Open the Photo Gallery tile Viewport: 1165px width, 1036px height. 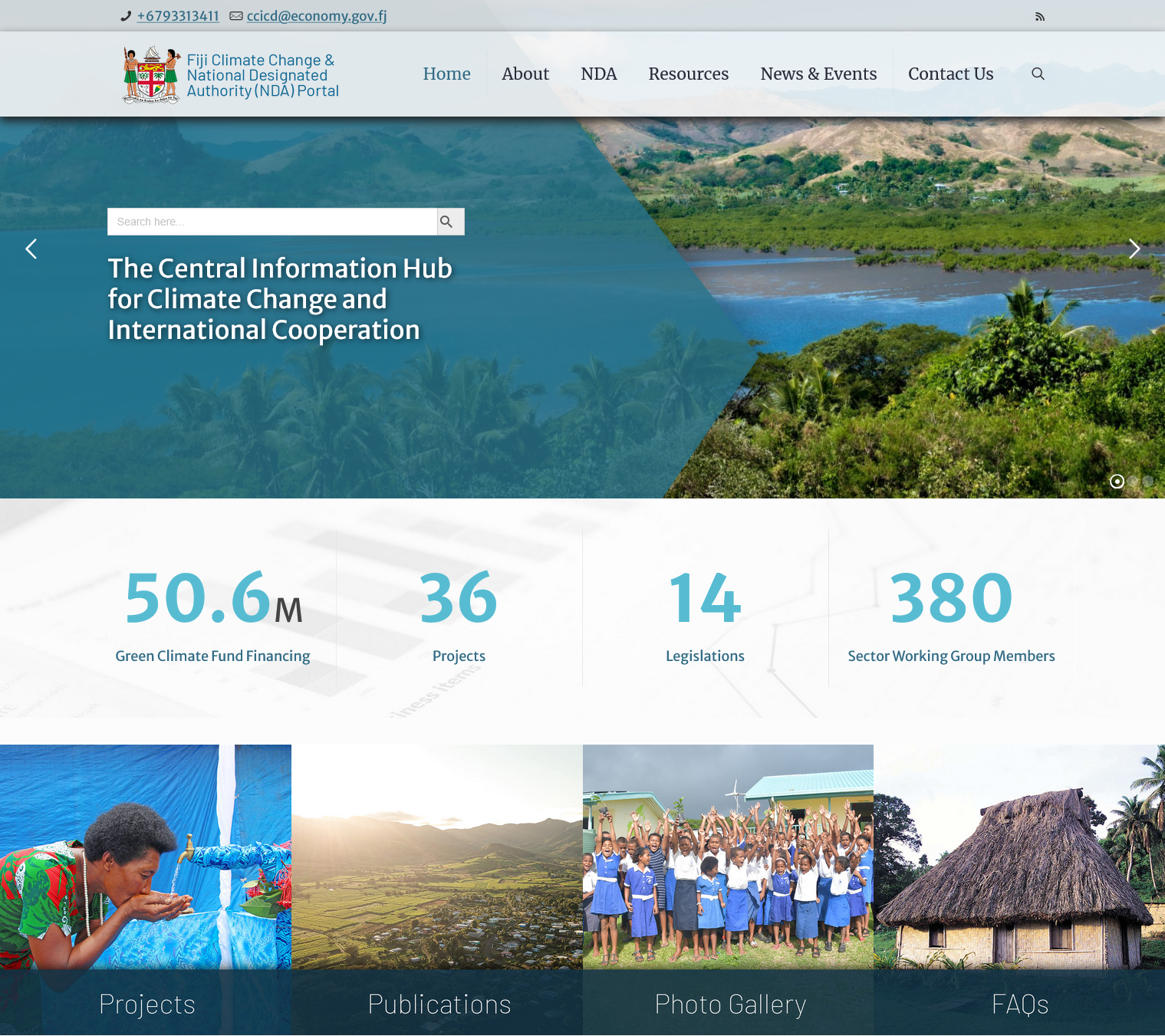tap(728, 890)
